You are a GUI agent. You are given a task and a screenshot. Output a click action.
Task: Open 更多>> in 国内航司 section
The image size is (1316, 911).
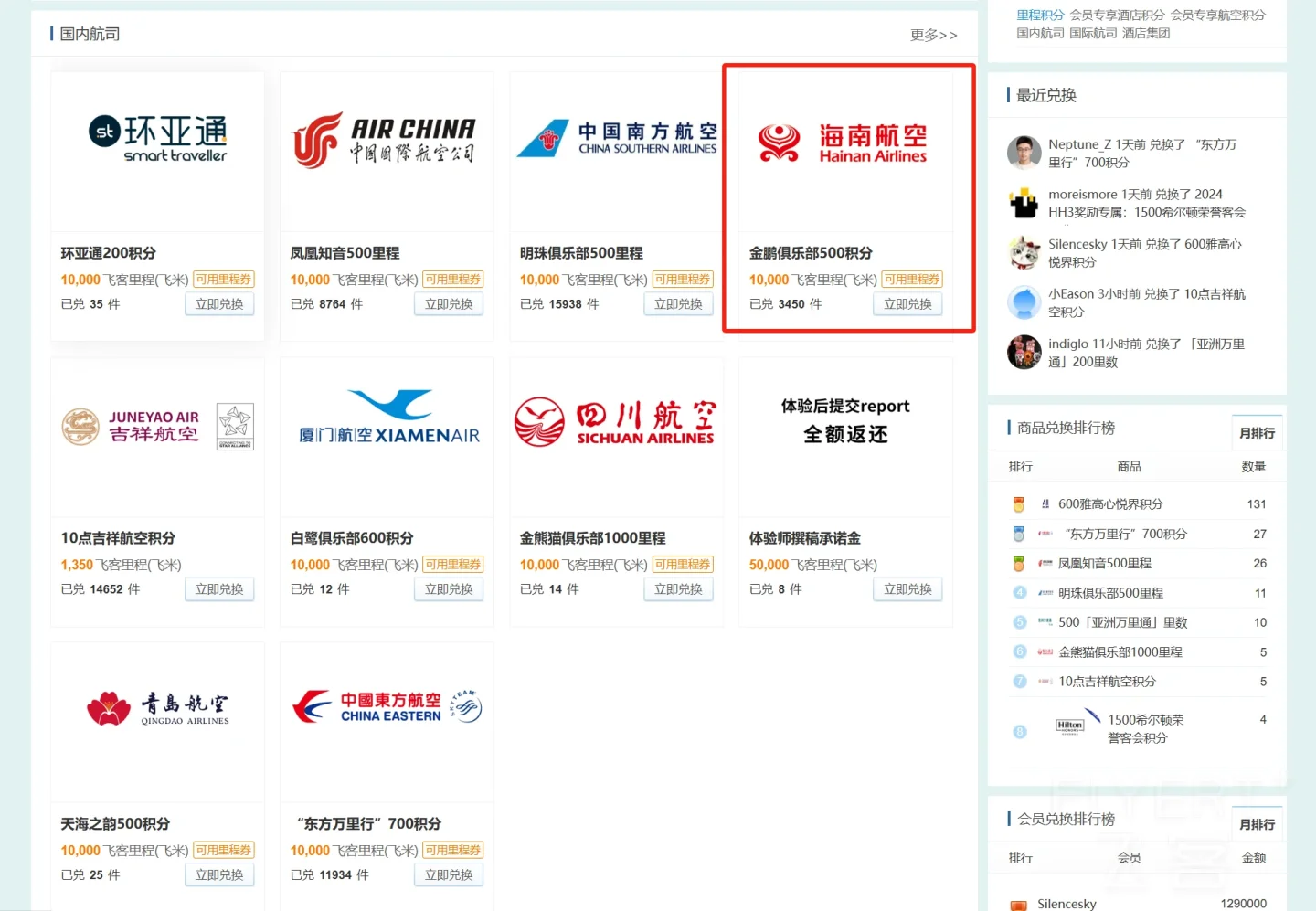click(x=933, y=35)
